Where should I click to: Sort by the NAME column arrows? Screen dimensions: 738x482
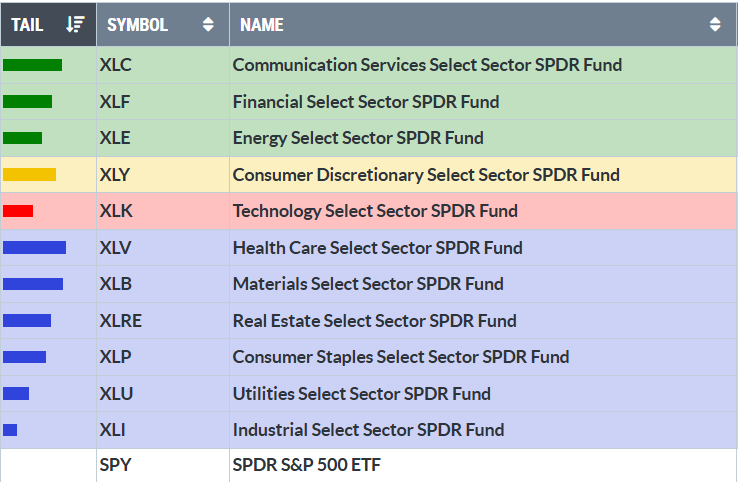(715, 25)
